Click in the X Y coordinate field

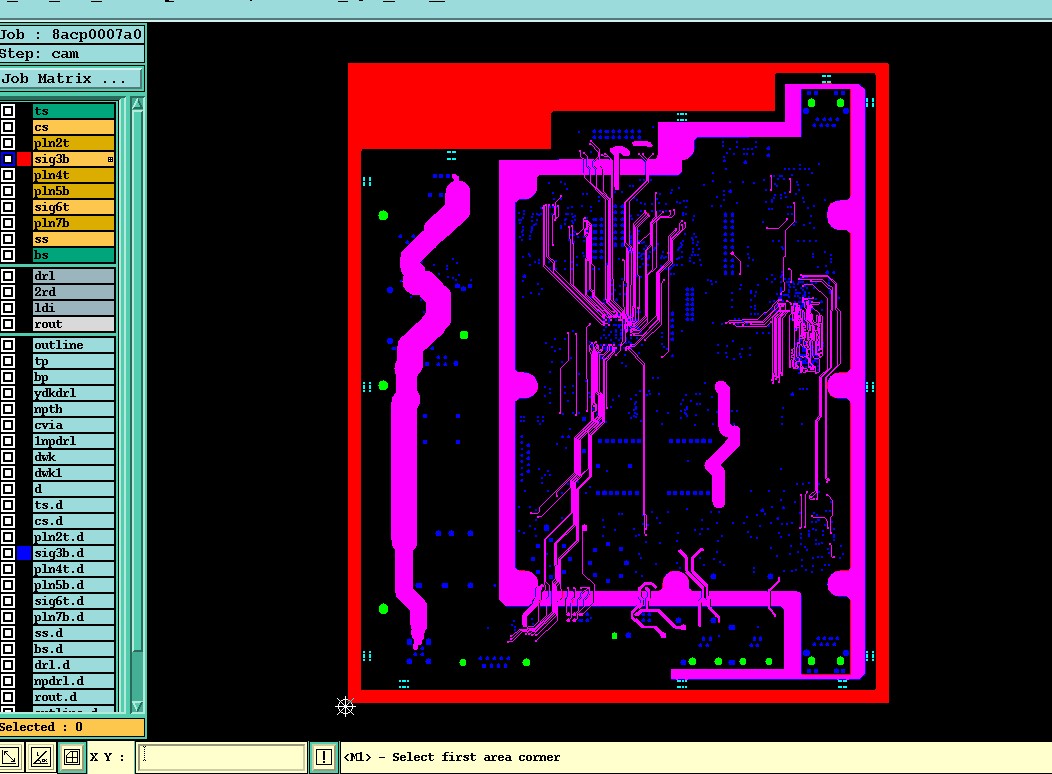click(221, 757)
